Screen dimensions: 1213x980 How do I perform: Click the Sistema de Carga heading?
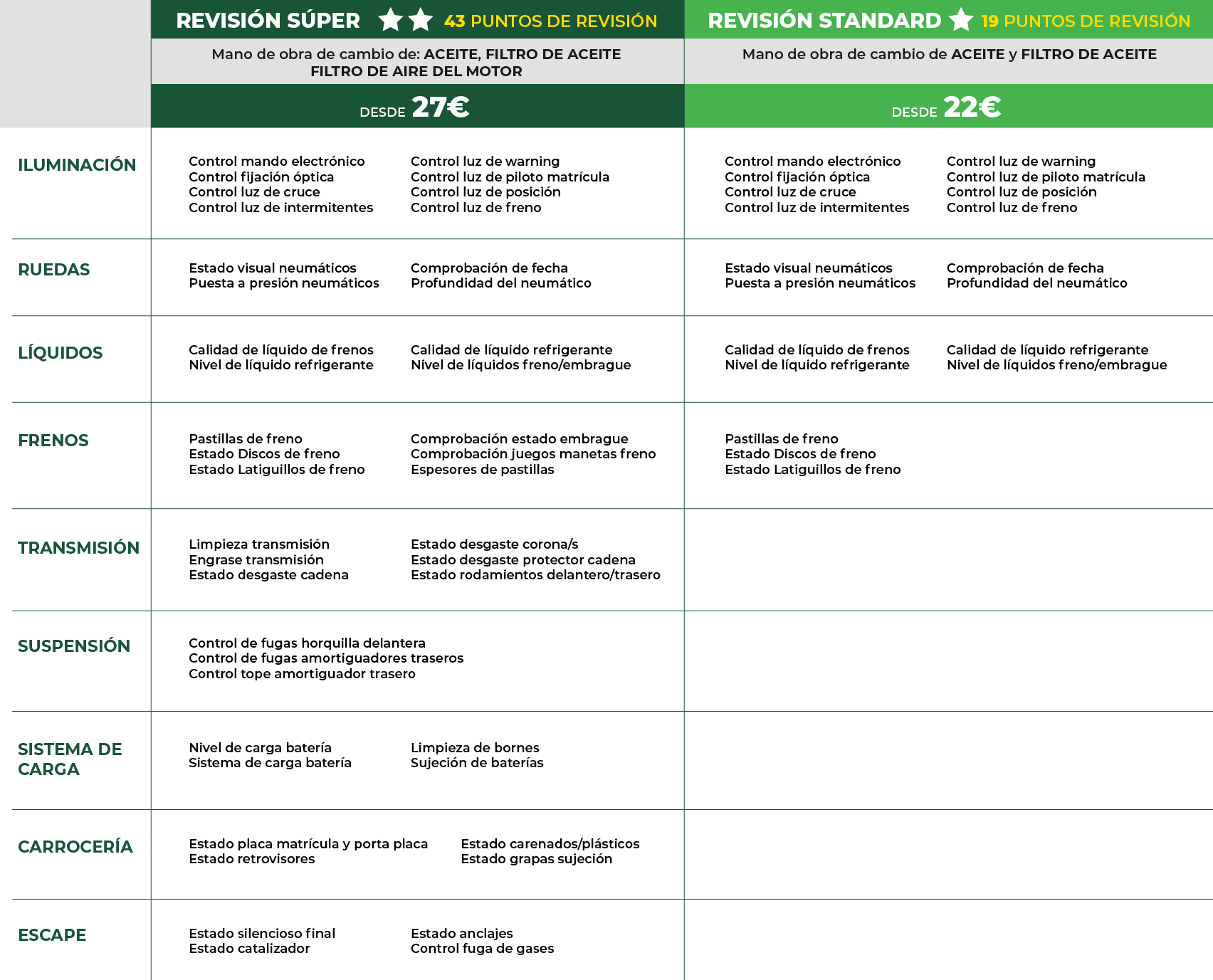coord(70,759)
